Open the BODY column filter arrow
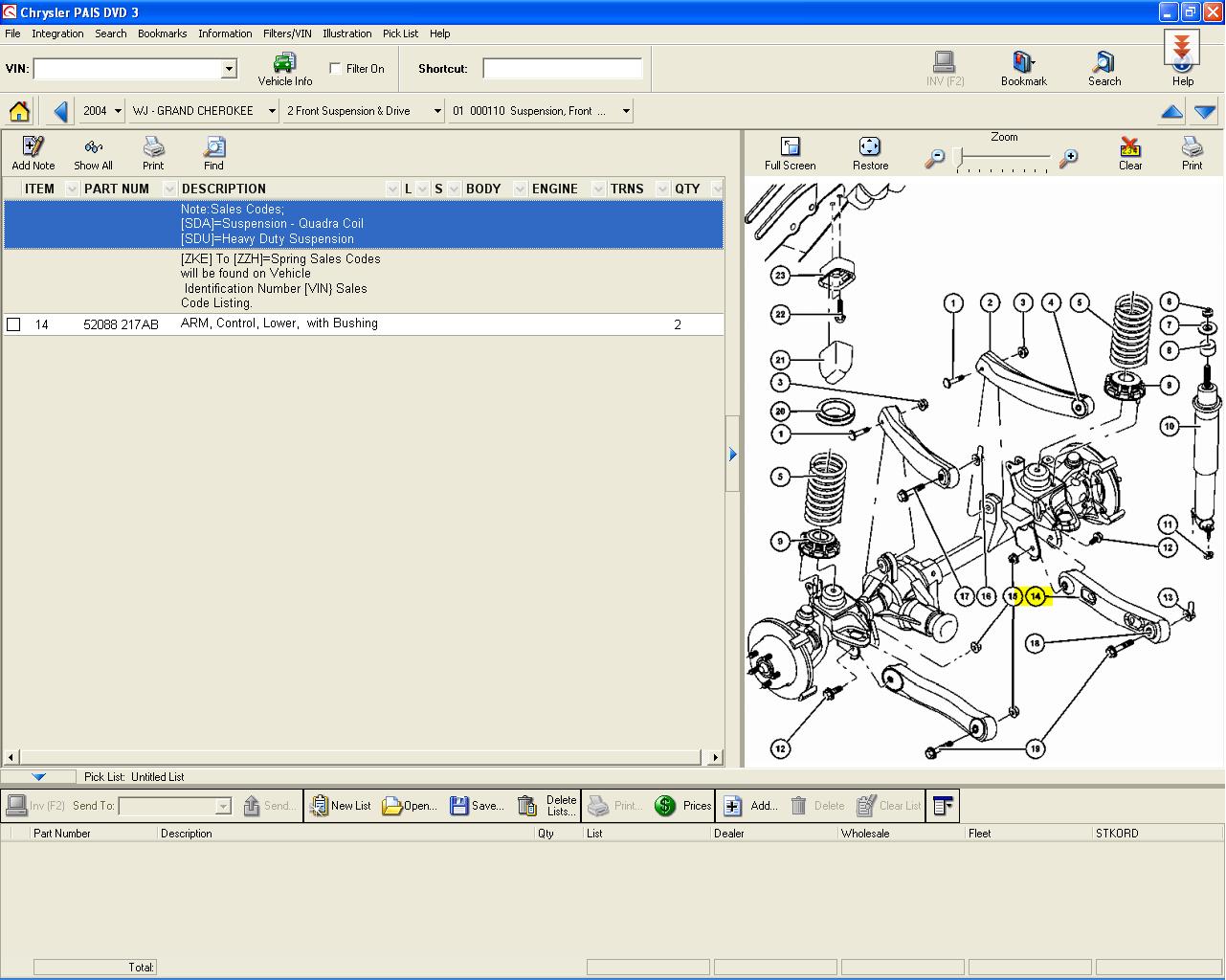1226x980 pixels. [x=520, y=189]
